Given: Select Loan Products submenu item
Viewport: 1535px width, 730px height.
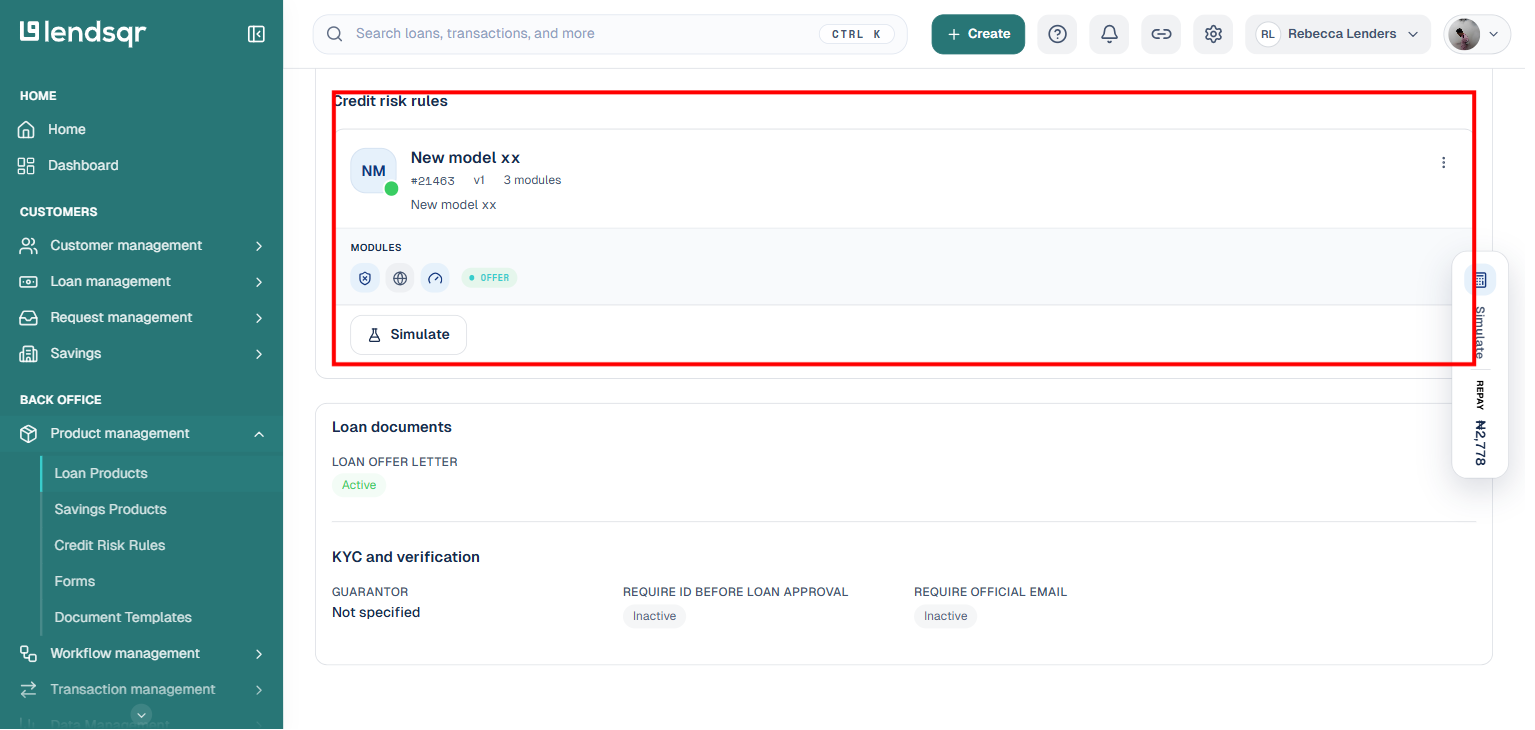Looking at the screenshot, I should [101, 473].
